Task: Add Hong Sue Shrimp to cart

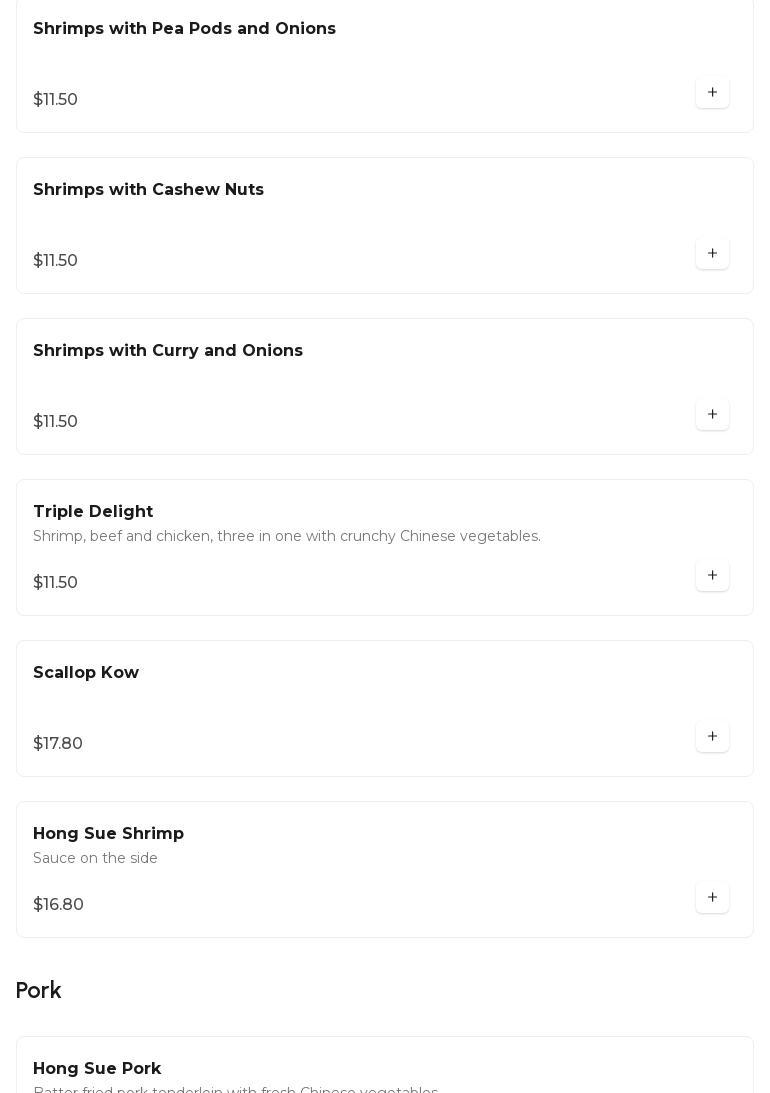Action: [712, 898]
